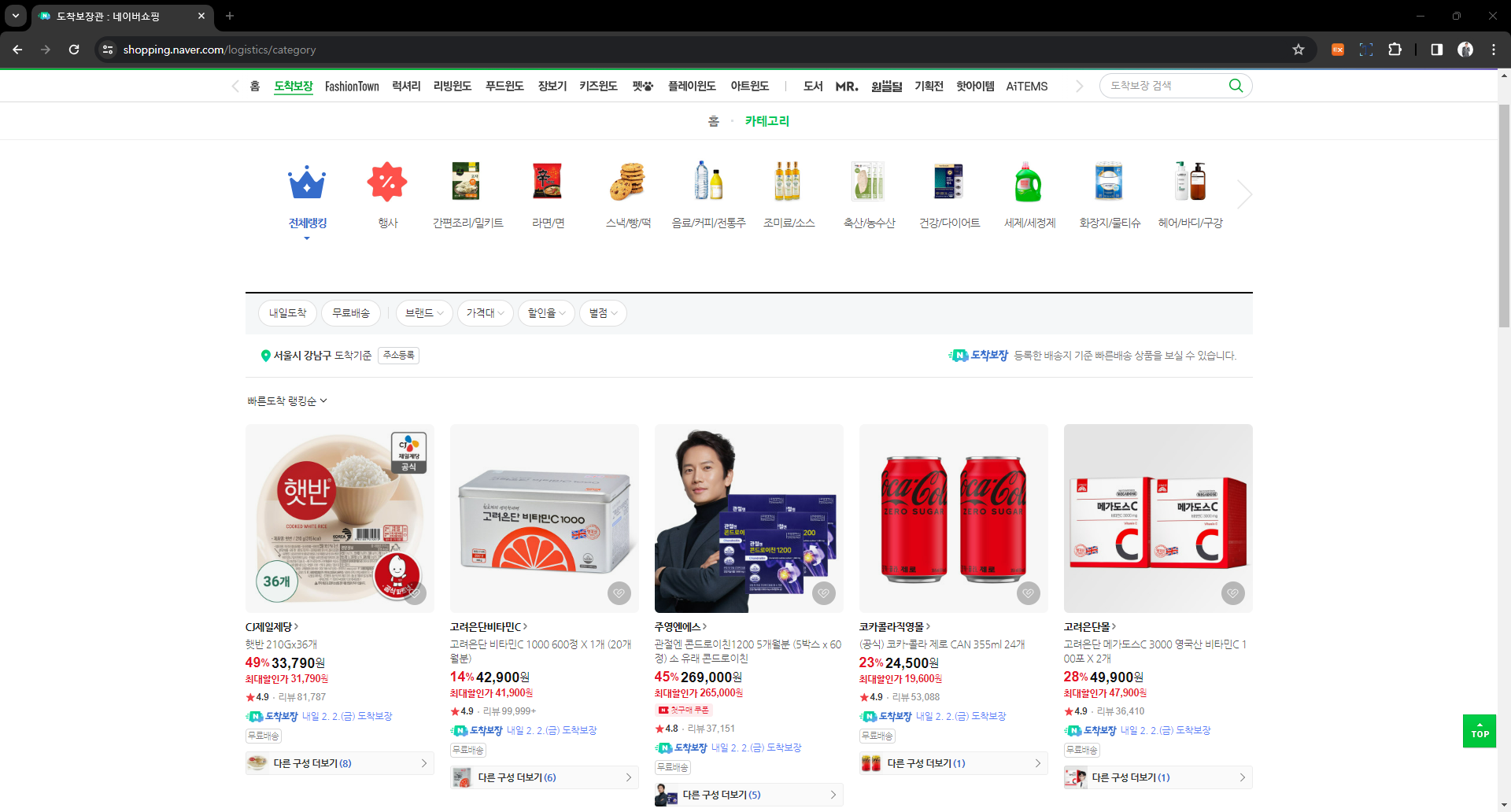Image resolution: width=1511 pixels, height=812 pixels.
Task: Click the page vertical scrollbar
Action: [1504, 216]
